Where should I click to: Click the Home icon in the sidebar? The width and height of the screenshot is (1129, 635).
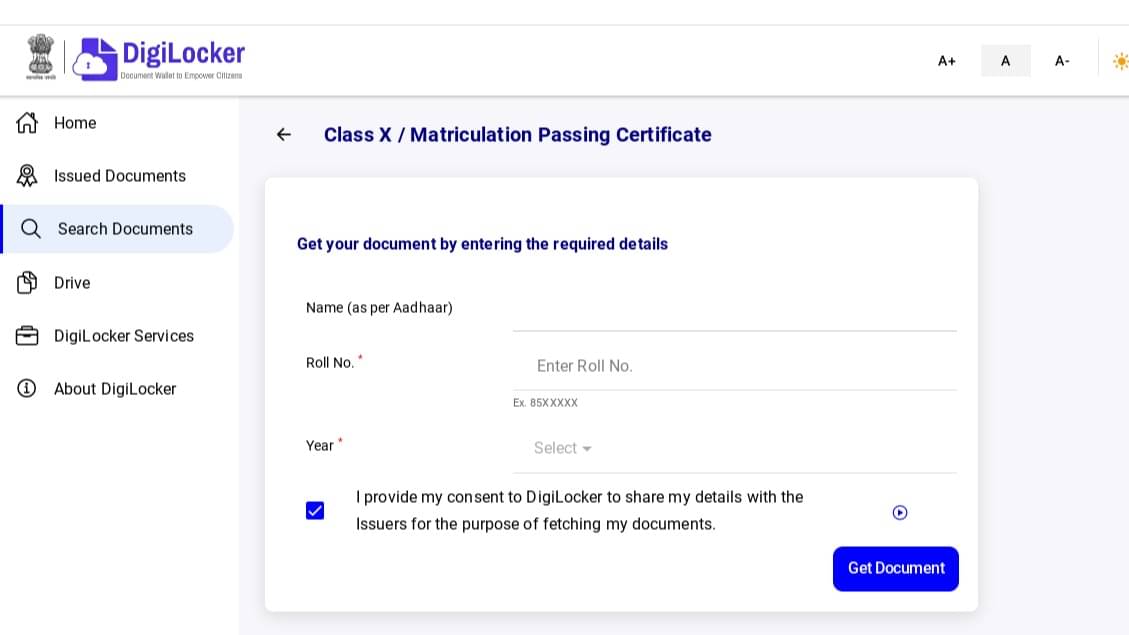[27, 122]
